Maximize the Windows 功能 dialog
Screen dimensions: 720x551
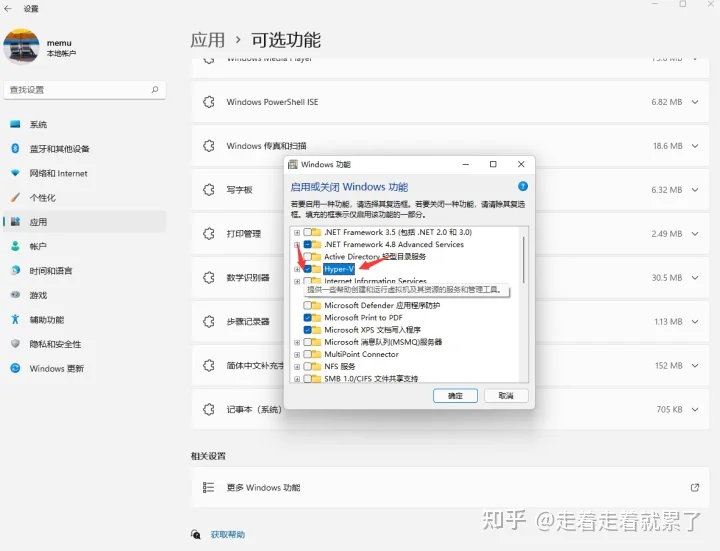493,164
